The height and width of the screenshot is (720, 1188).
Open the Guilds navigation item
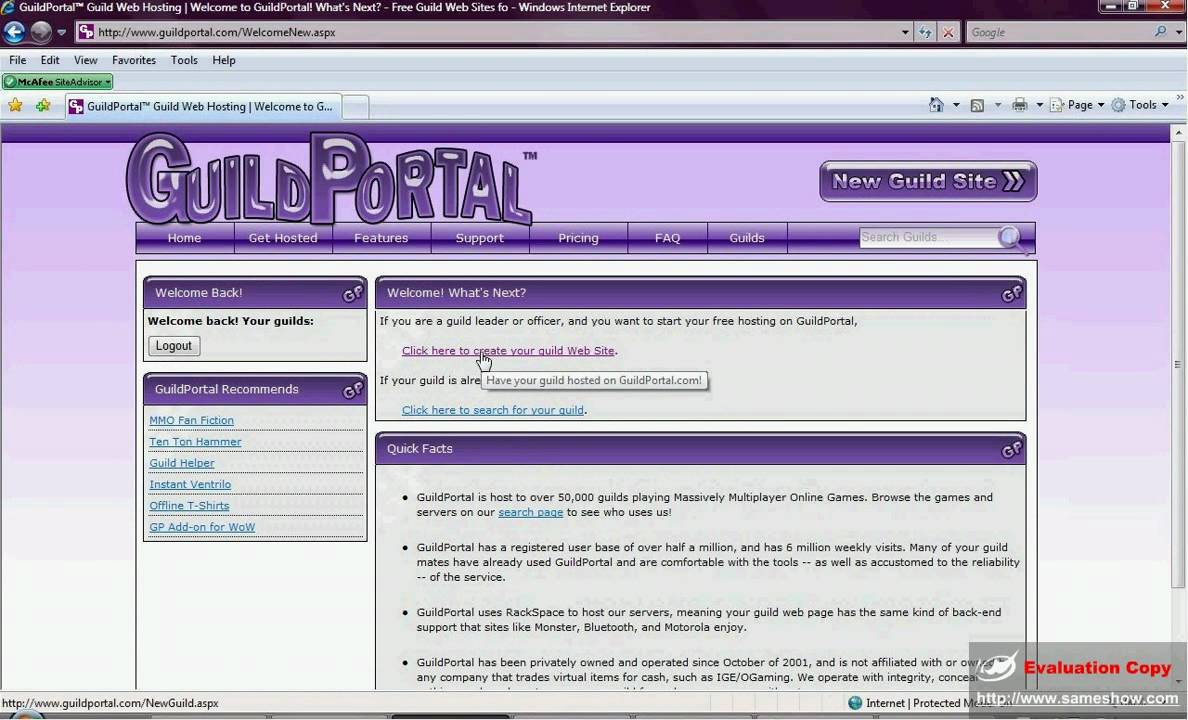tap(747, 238)
